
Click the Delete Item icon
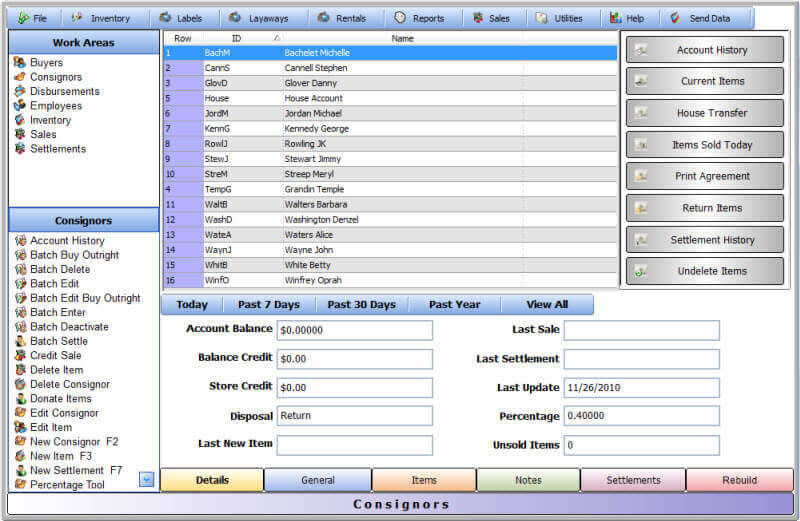[20, 369]
